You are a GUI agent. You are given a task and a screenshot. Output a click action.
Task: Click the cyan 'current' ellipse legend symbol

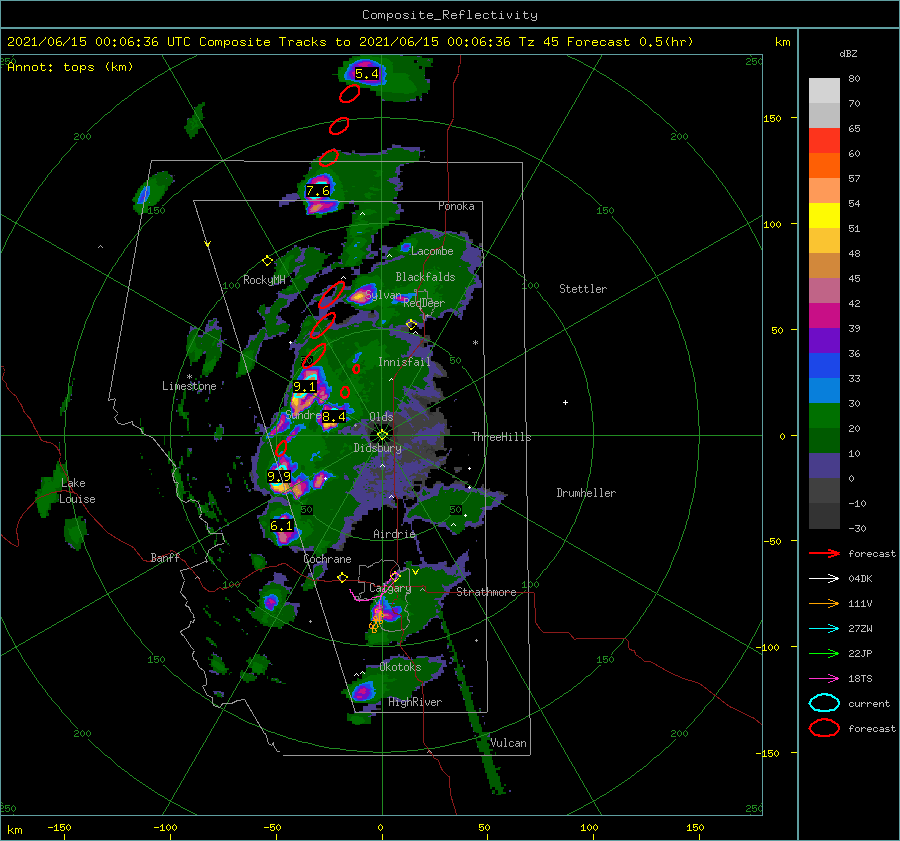824,703
